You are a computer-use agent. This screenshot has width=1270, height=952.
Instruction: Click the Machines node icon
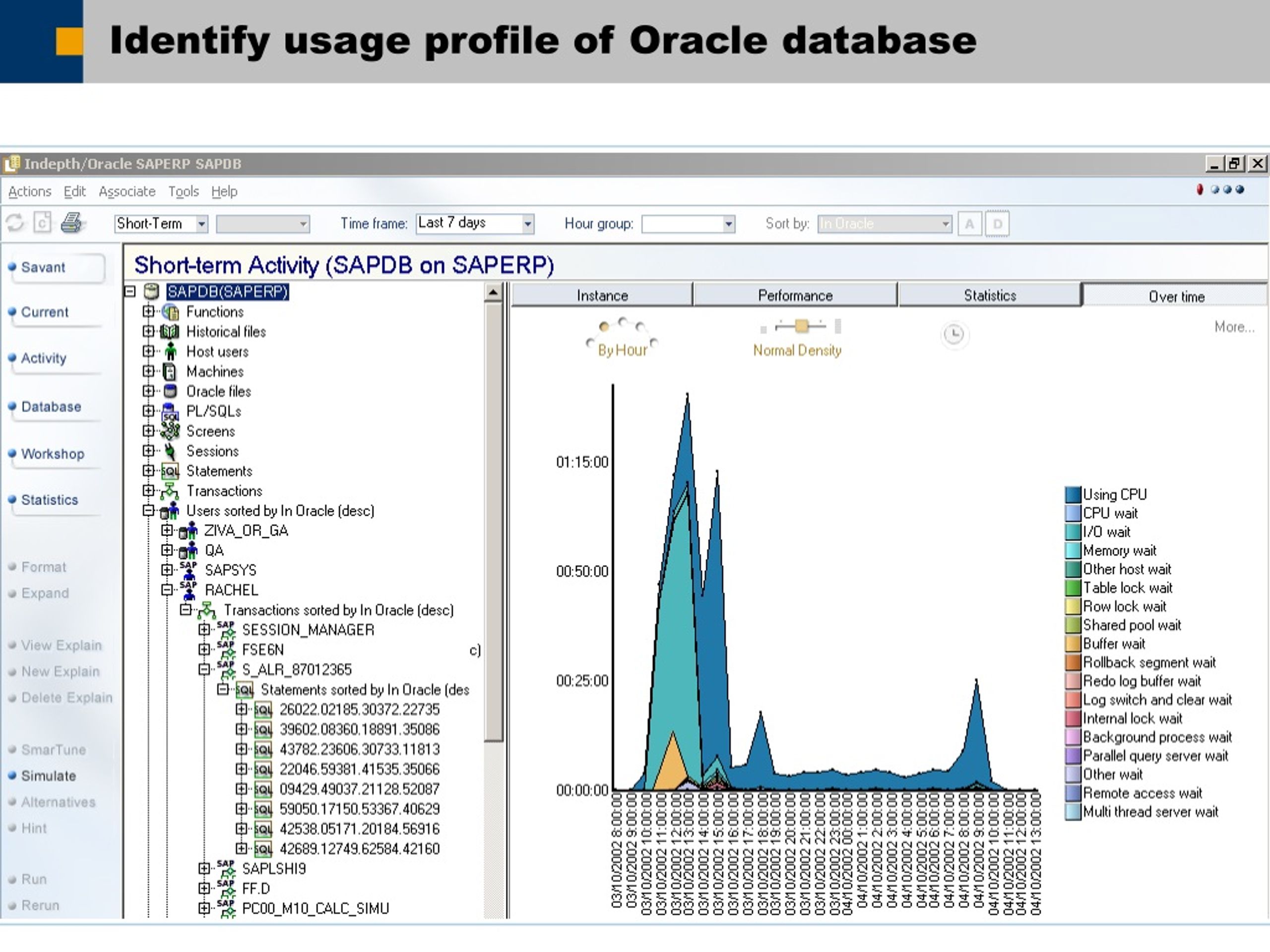170,372
